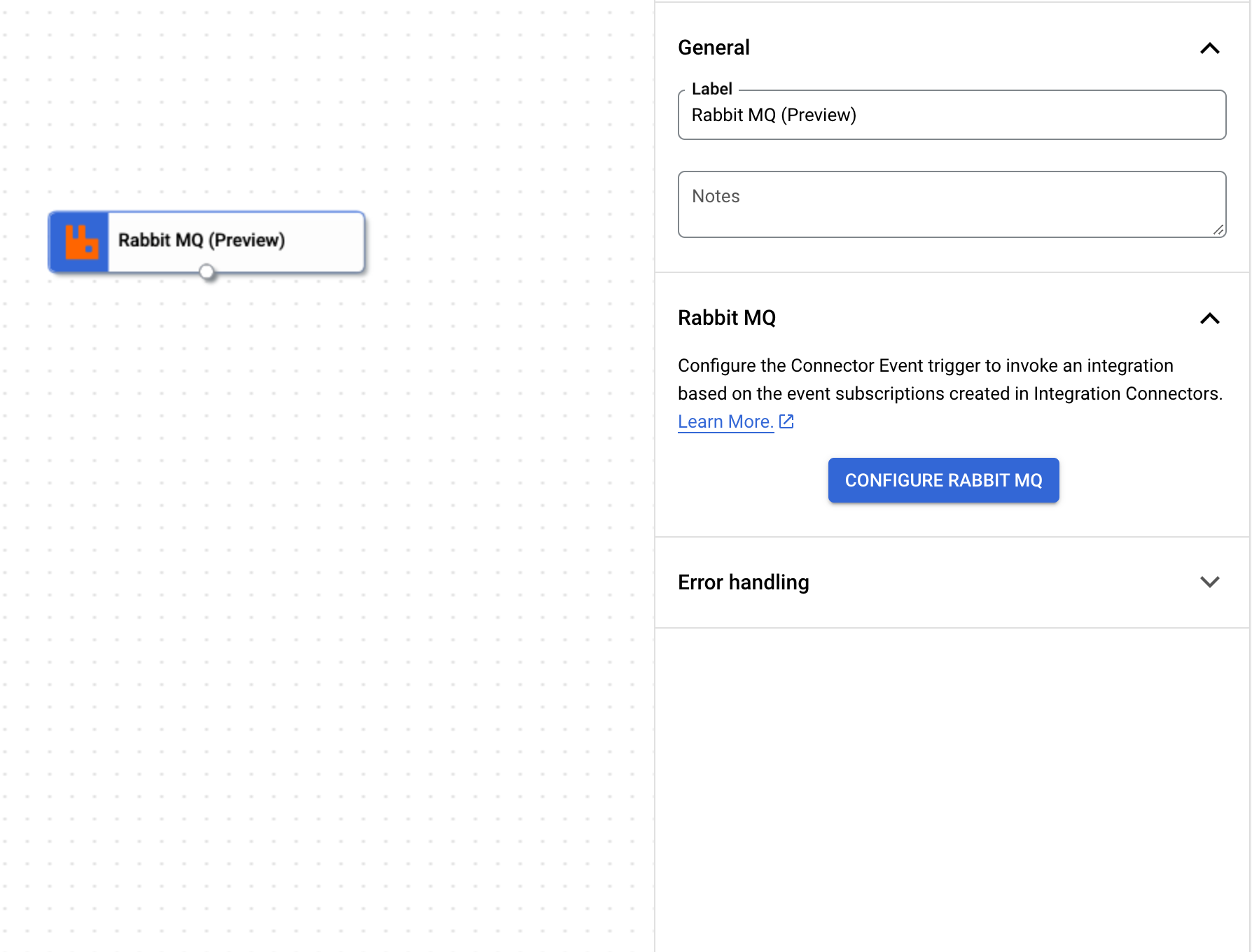
Task: Collapse the Rabbit MQ section
Action: coord(1209,318)
